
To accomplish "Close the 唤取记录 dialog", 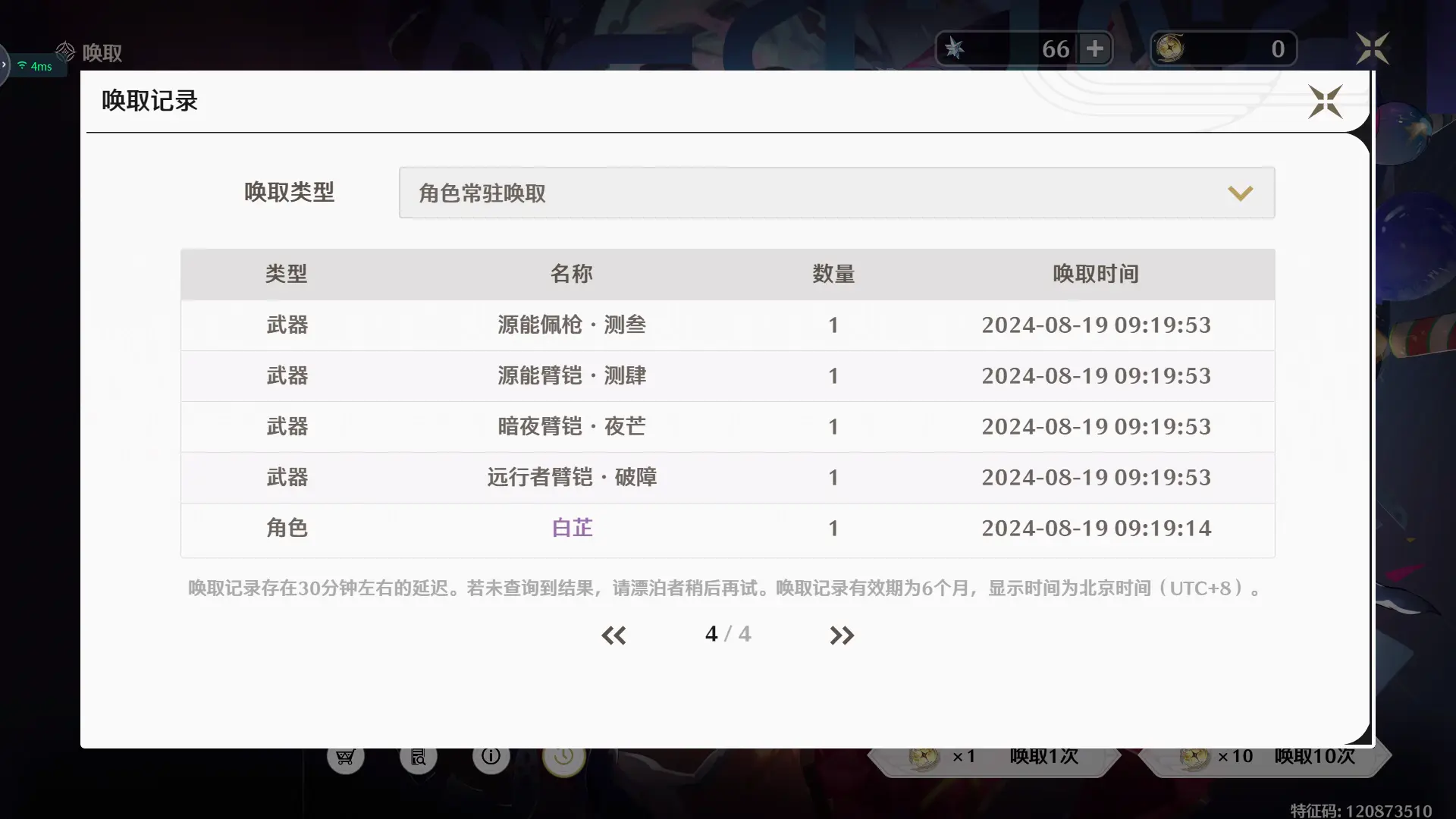I will 1325,102.
